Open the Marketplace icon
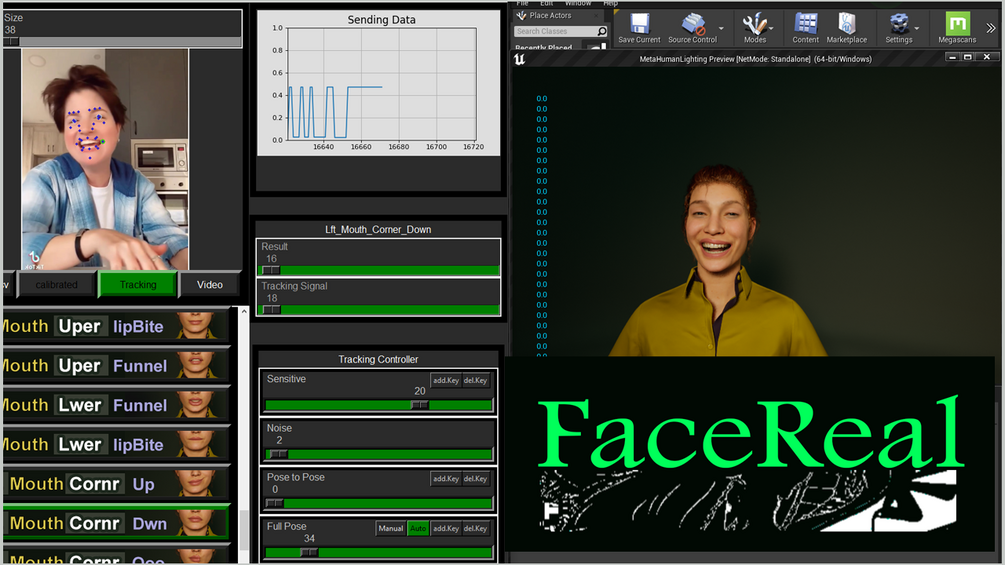This screenshot has width=1005, height=565. [x=847, y=28]
